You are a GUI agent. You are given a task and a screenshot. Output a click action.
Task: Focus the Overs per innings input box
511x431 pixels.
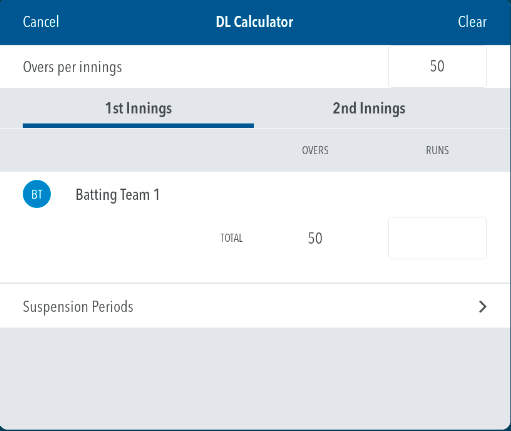pyautogui.click(x=437, y=66)
